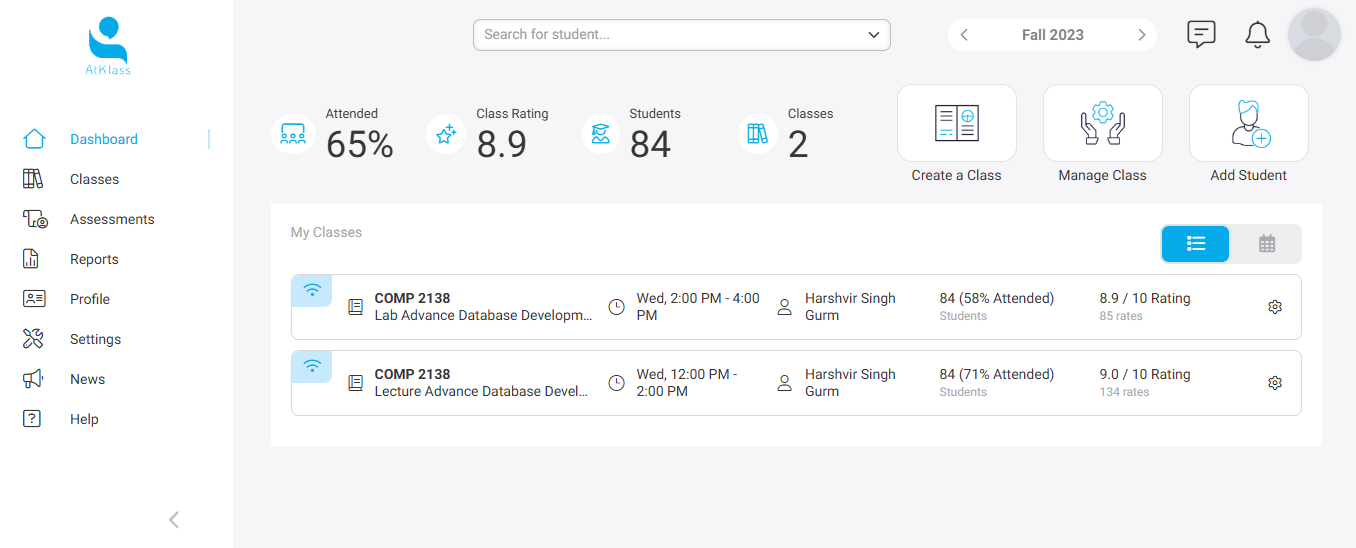Click the Add Student icon
Viewport: 1356px width, 548px height.
tap(1248, 124)
